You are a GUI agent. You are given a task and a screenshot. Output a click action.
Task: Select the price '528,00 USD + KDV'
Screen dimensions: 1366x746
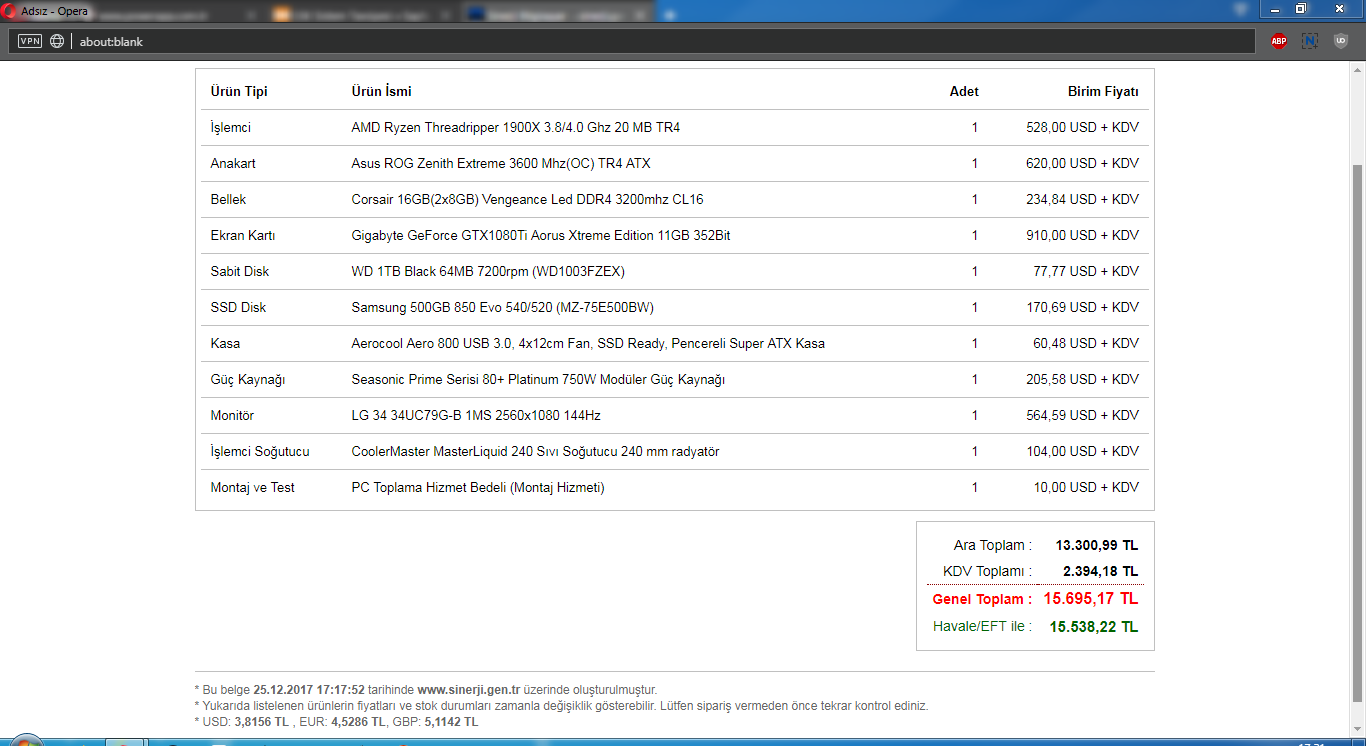pos(1082,127)
